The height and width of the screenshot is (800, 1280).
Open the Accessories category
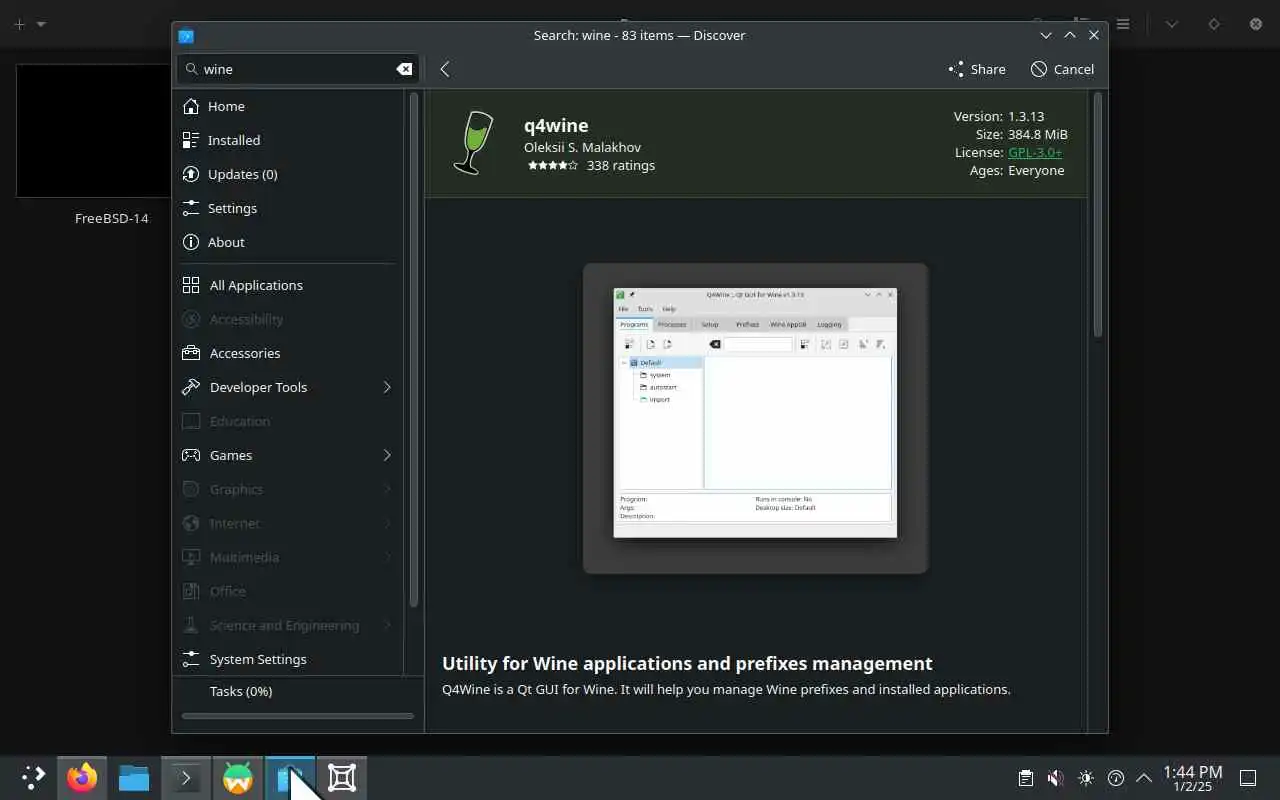point(290,353)
